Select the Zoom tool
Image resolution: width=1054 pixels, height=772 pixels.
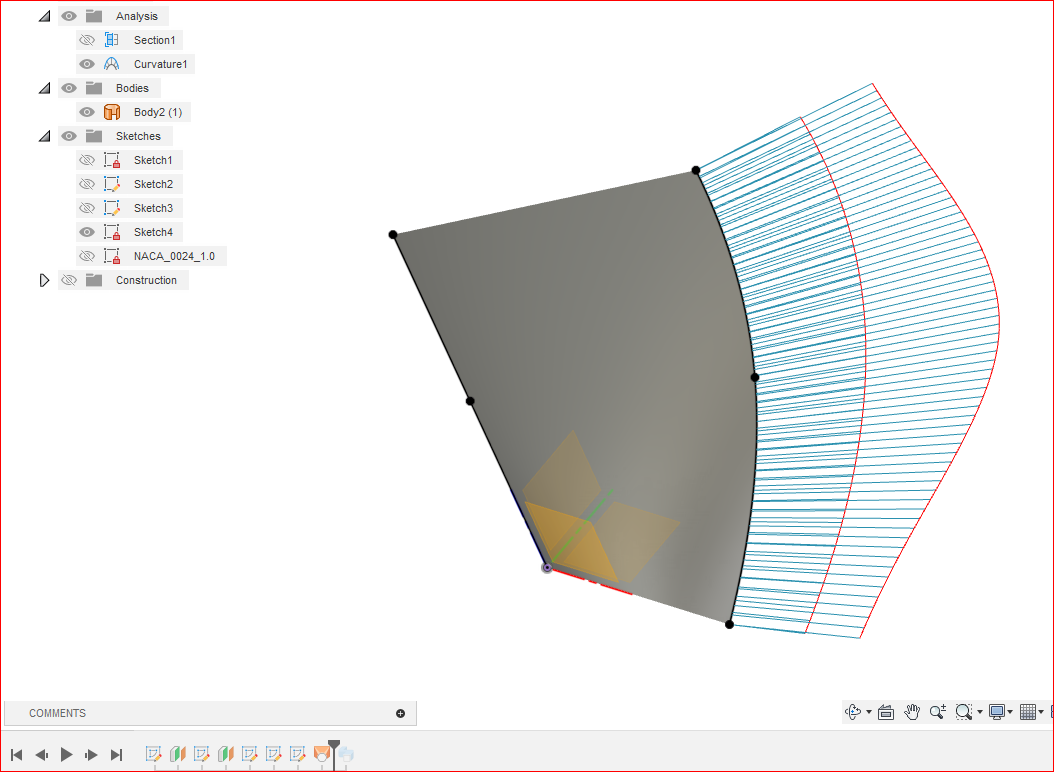tap(937, 712)
